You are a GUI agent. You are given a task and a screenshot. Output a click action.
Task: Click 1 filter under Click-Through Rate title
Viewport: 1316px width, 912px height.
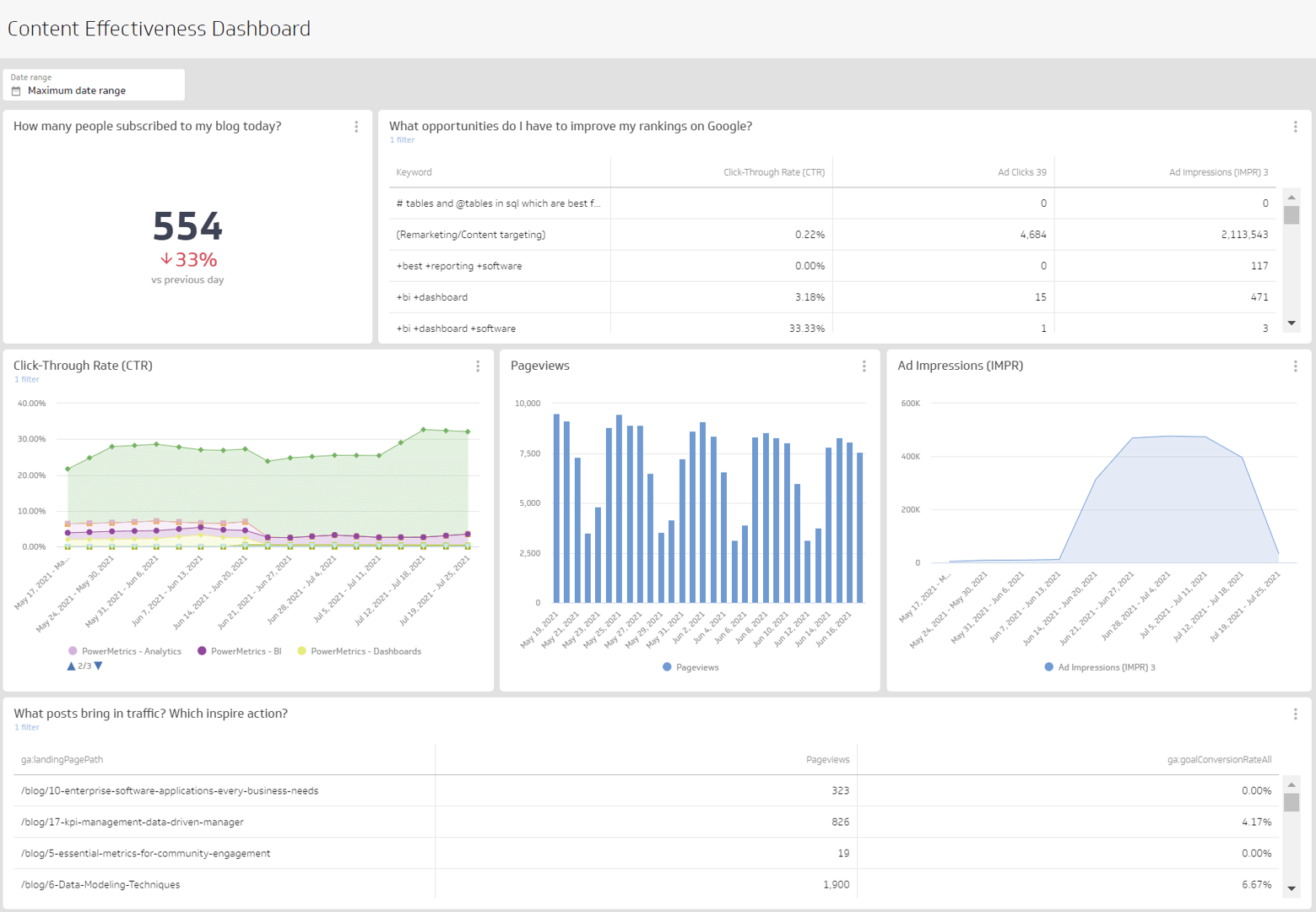coord(26,379)
